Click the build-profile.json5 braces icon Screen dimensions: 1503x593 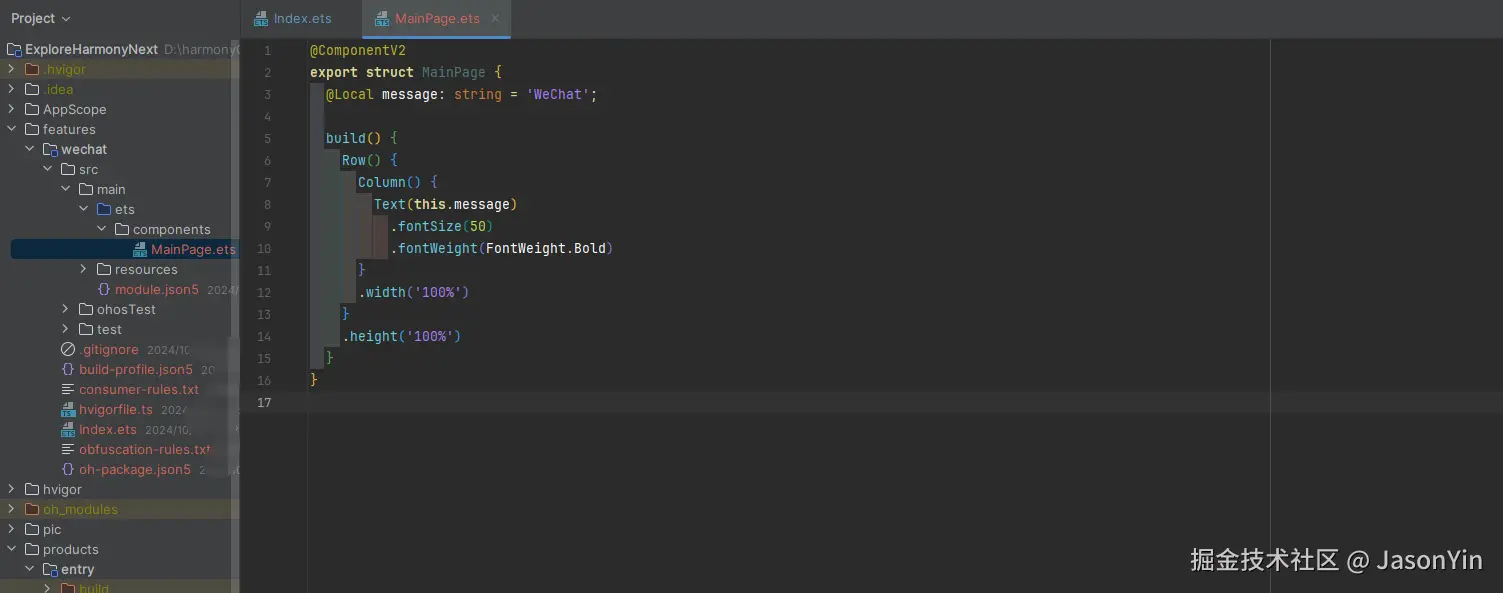[68, 369]
